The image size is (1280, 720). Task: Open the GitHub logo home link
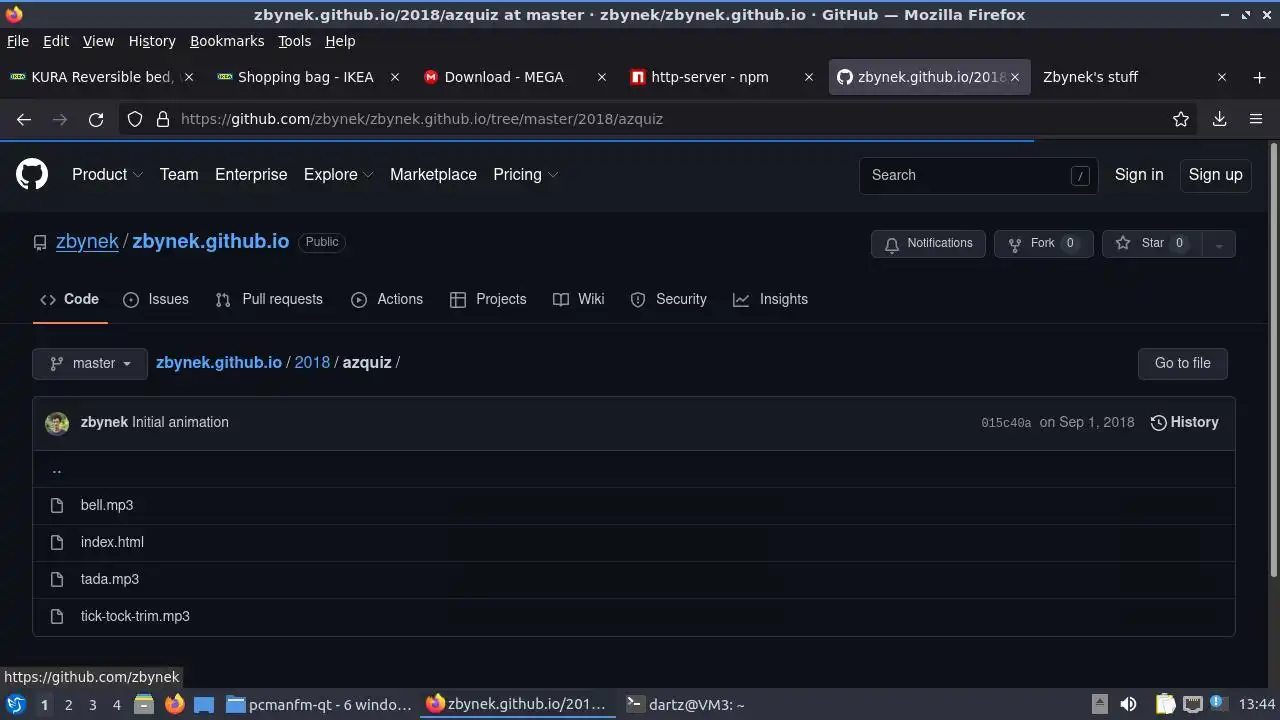tap(32, 175)
